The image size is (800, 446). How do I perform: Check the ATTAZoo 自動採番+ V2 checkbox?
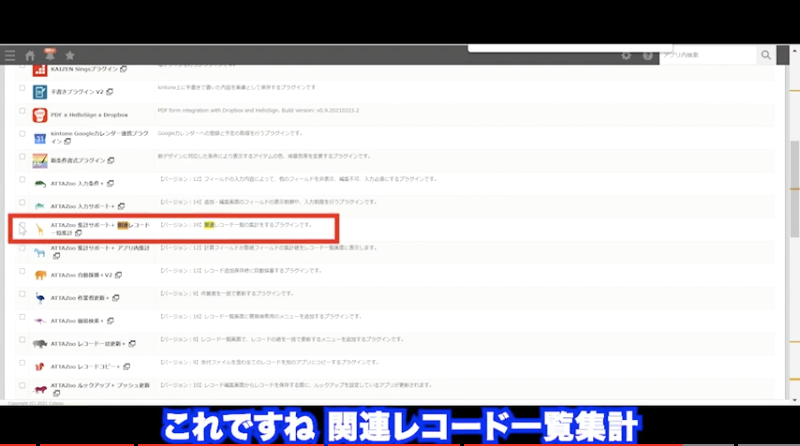tap(22, 274)
